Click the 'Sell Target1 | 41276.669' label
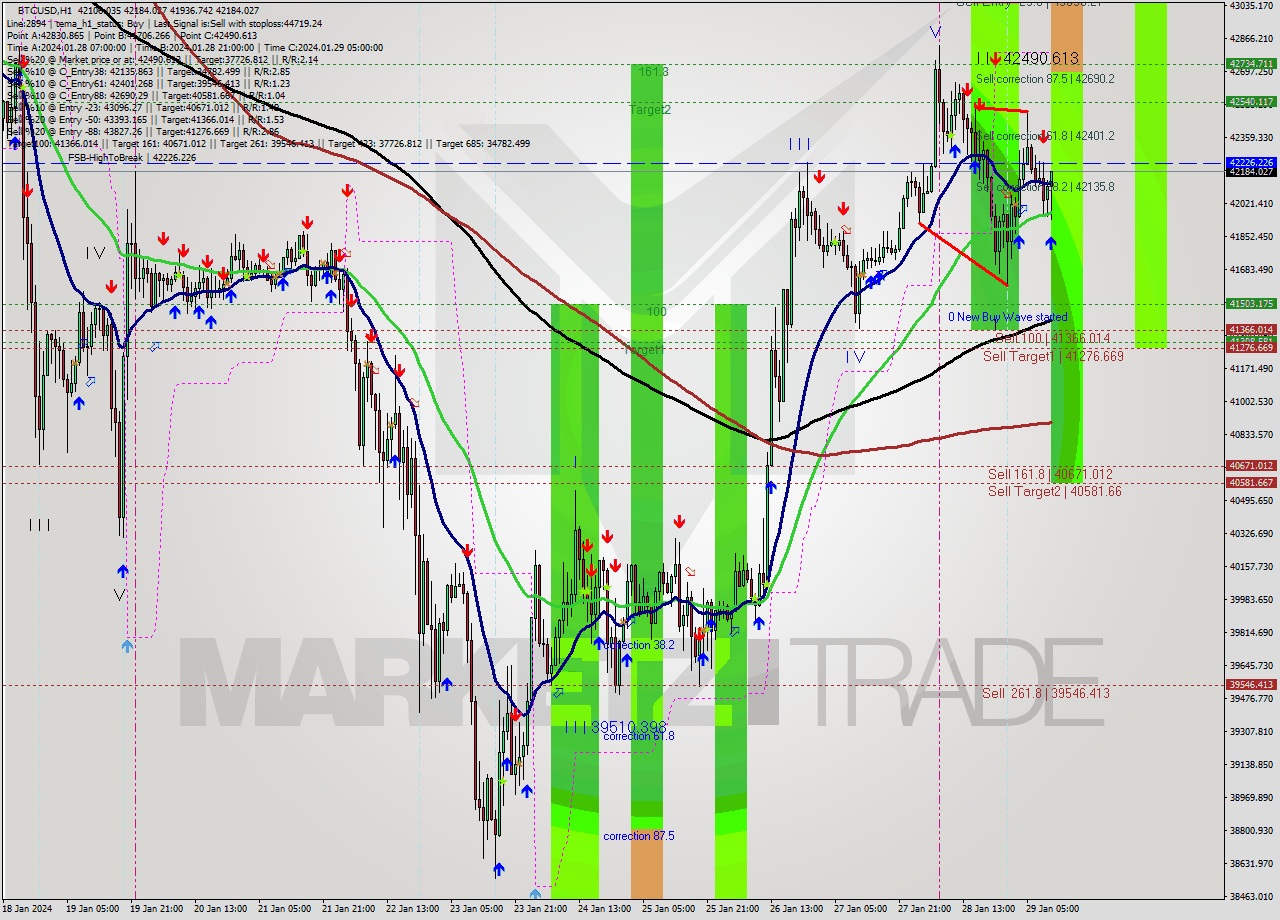 (x=1053, y=356)
